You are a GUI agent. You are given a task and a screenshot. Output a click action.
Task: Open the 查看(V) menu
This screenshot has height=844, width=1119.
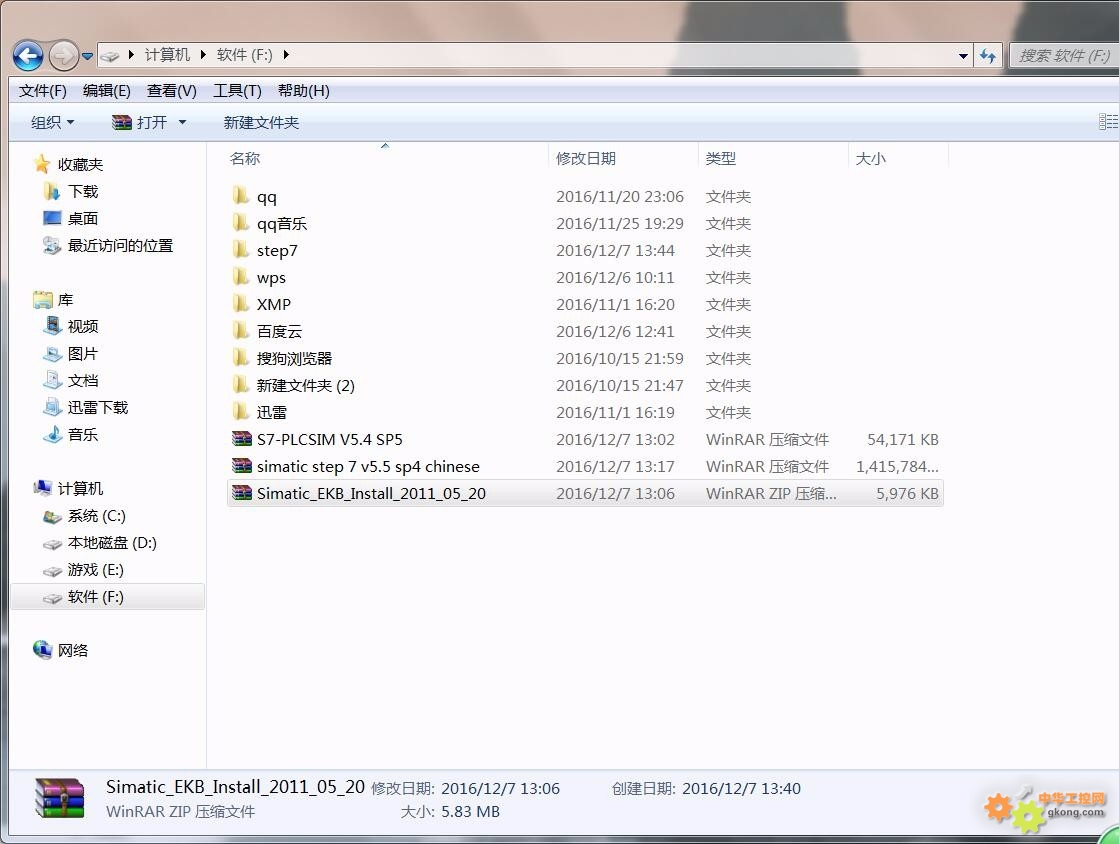pos(171,91)
